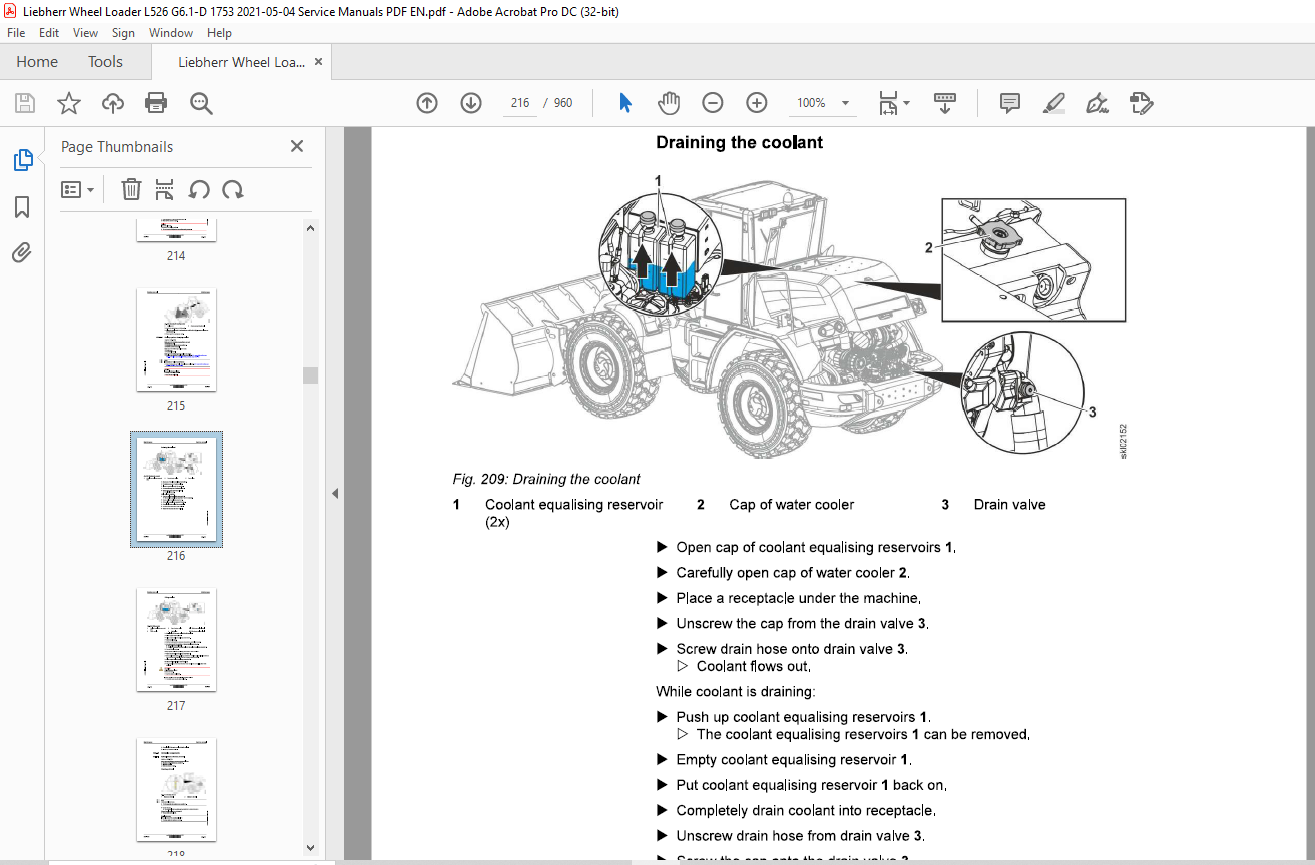
Task: Select page 214 thumbnail
Action: pos(176,229)
